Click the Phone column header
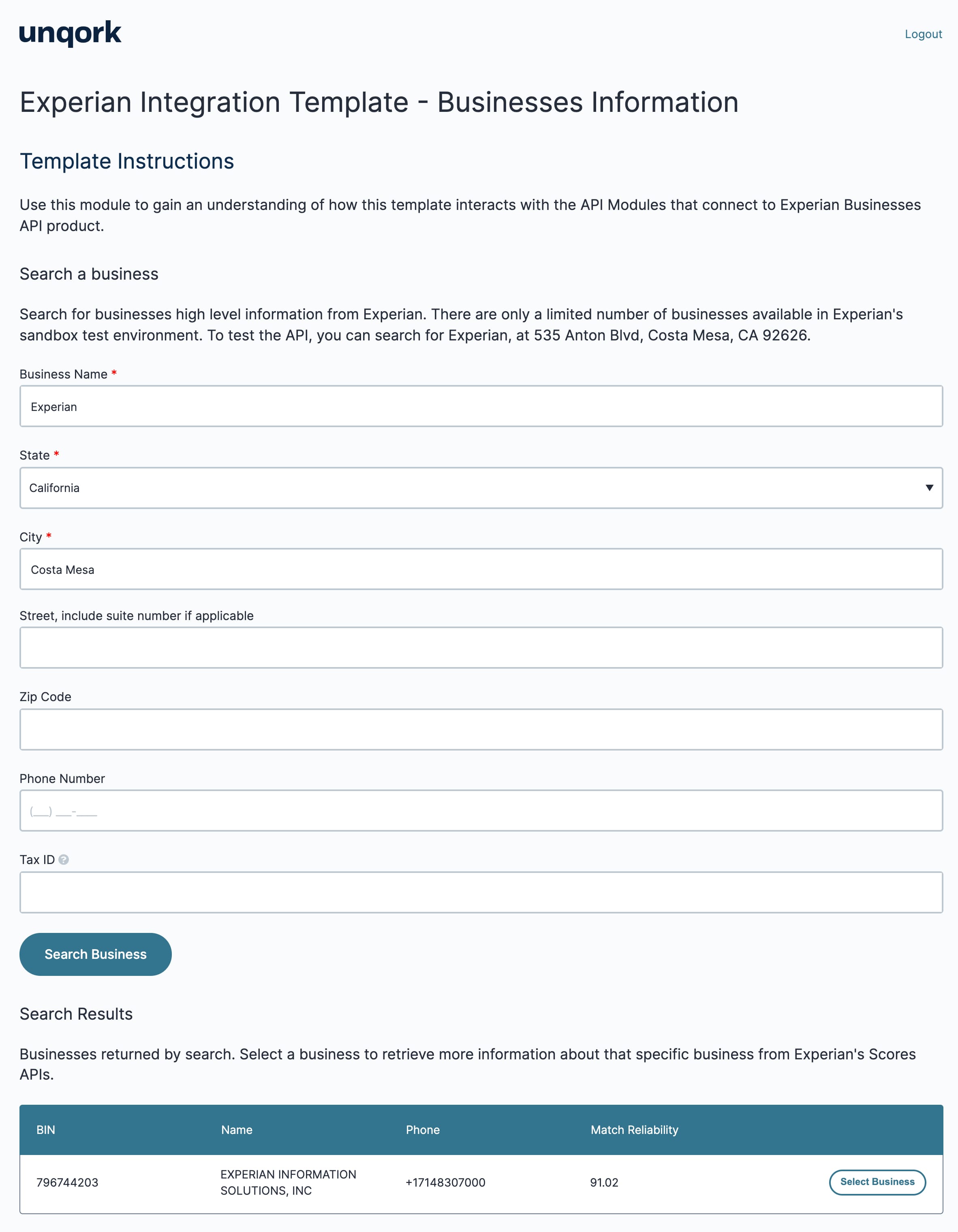Viewport: 958px width, 1232px height. [x=423, y=1130]
